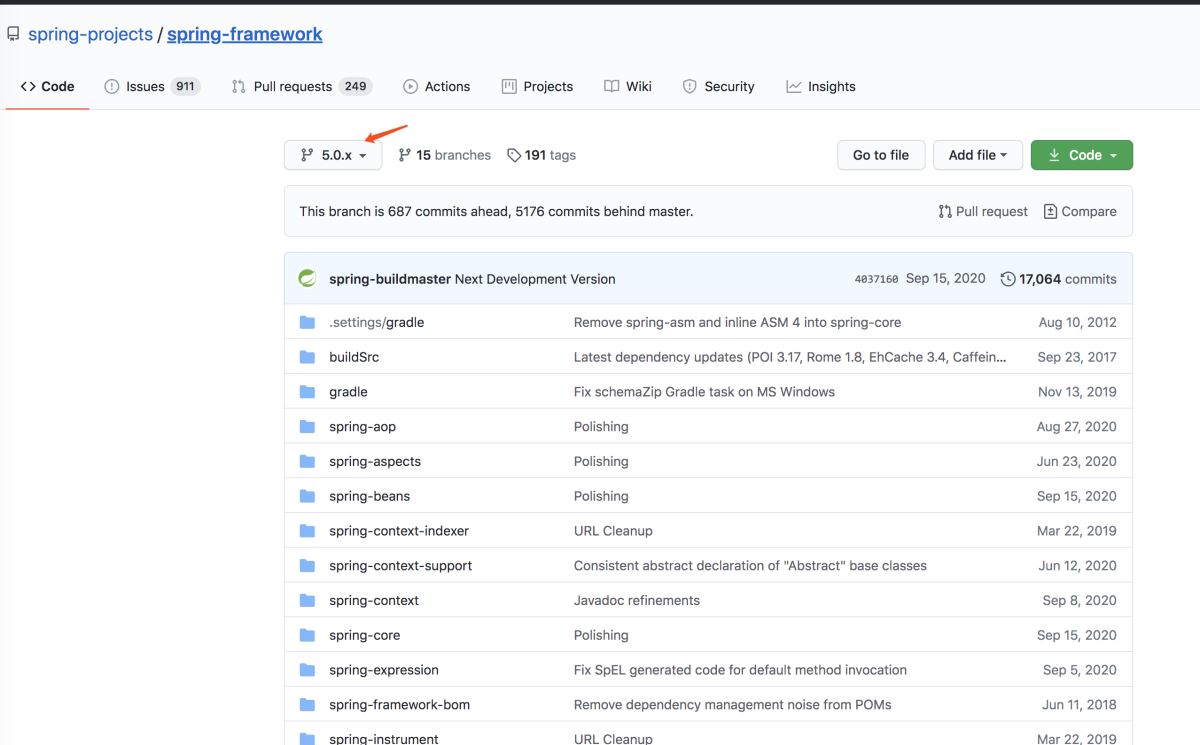Open commit history via 17,064 commits
Viewport: 1200px width, 745px height.
point(1059,279)
